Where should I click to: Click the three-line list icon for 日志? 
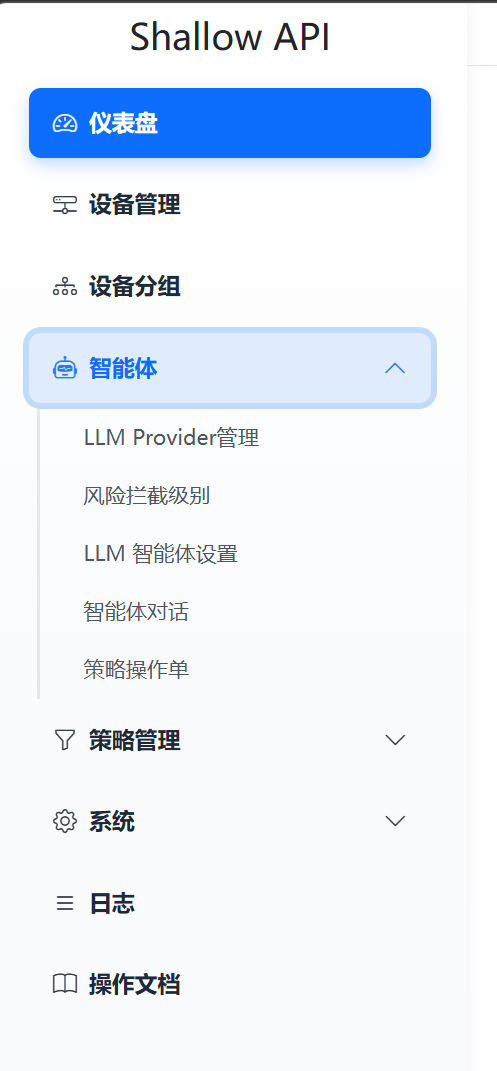pos(65,904)
